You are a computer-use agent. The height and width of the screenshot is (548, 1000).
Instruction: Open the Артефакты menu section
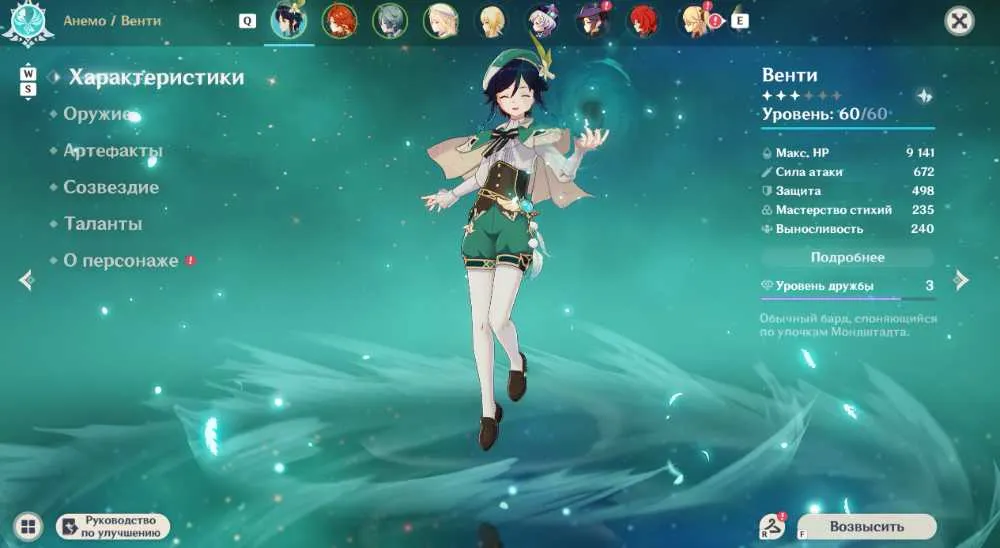click(x=113, y=151)
